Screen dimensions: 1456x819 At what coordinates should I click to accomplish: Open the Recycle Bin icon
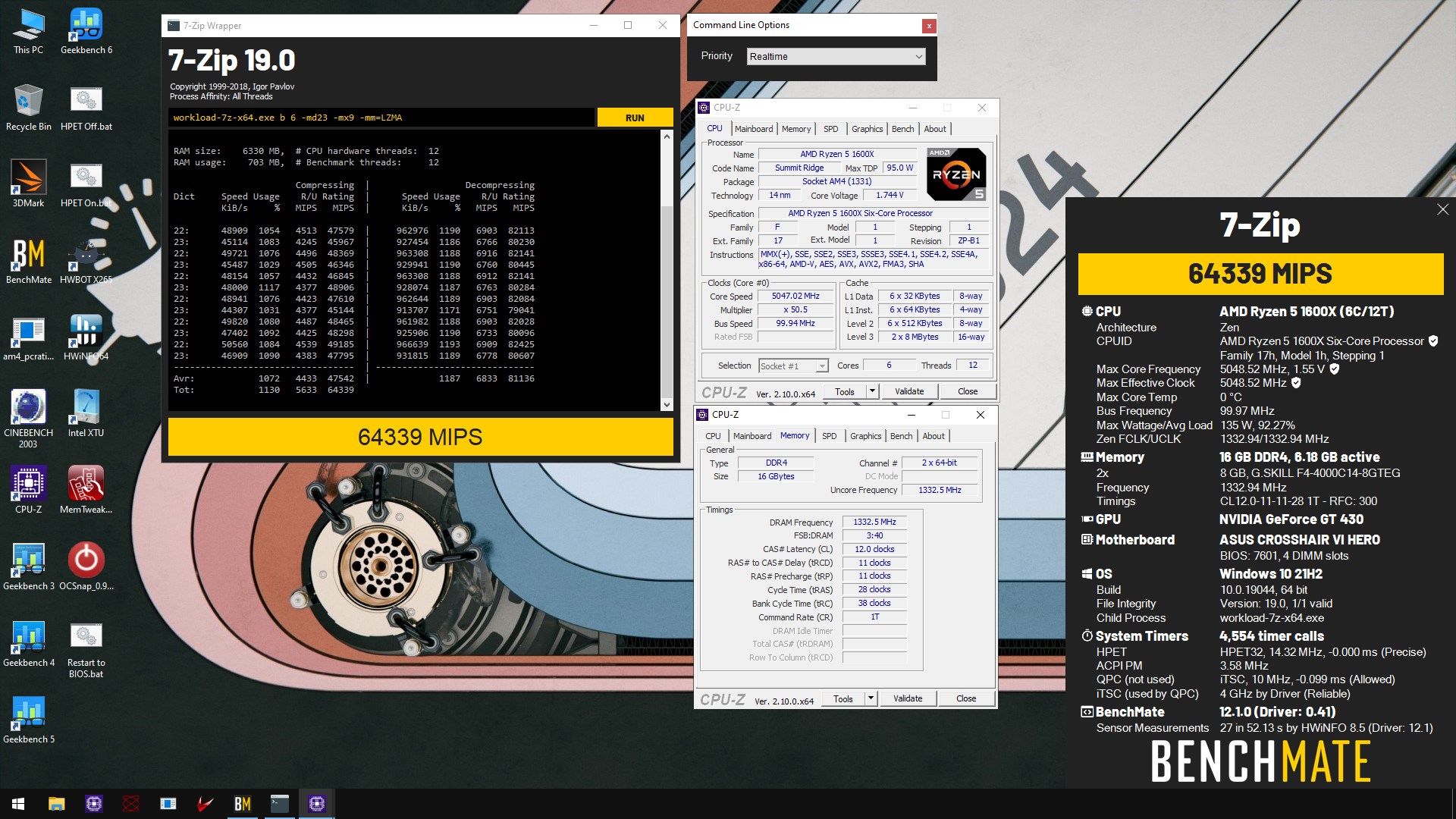tap(29, 108)
